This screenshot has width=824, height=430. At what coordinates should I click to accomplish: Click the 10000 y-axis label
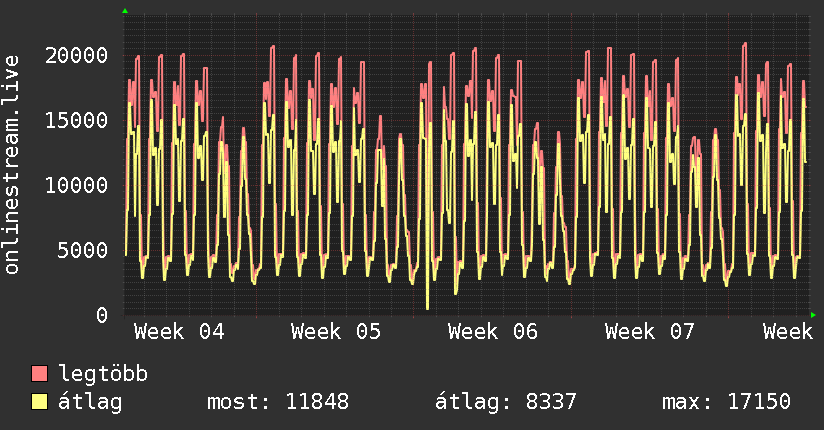(x=78, y=185)
